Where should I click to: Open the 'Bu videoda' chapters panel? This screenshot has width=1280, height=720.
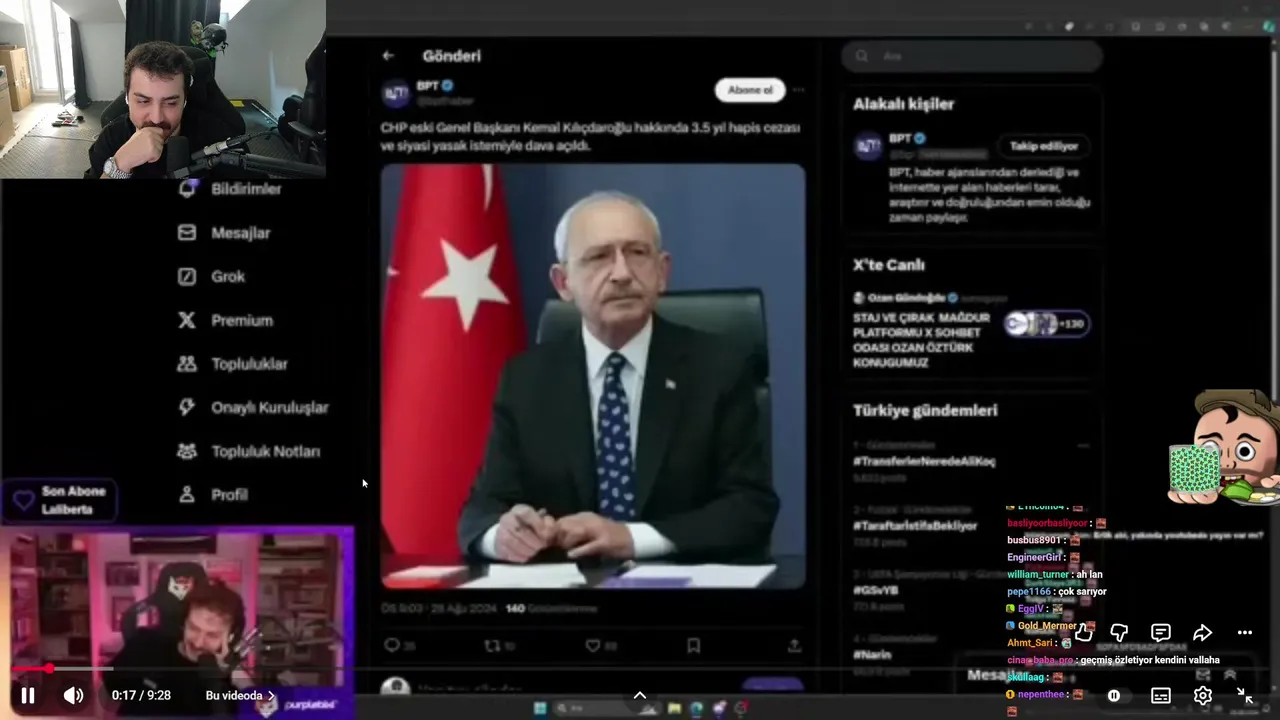click(x=241, y=695)
